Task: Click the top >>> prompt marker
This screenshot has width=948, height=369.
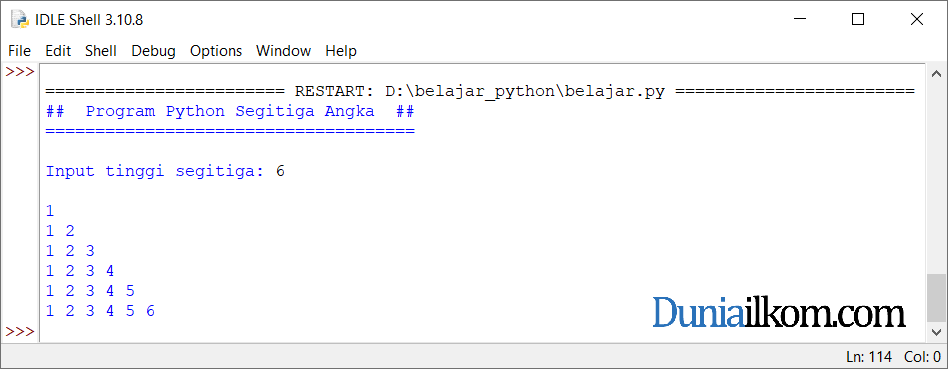Action: tap(20, 72)
